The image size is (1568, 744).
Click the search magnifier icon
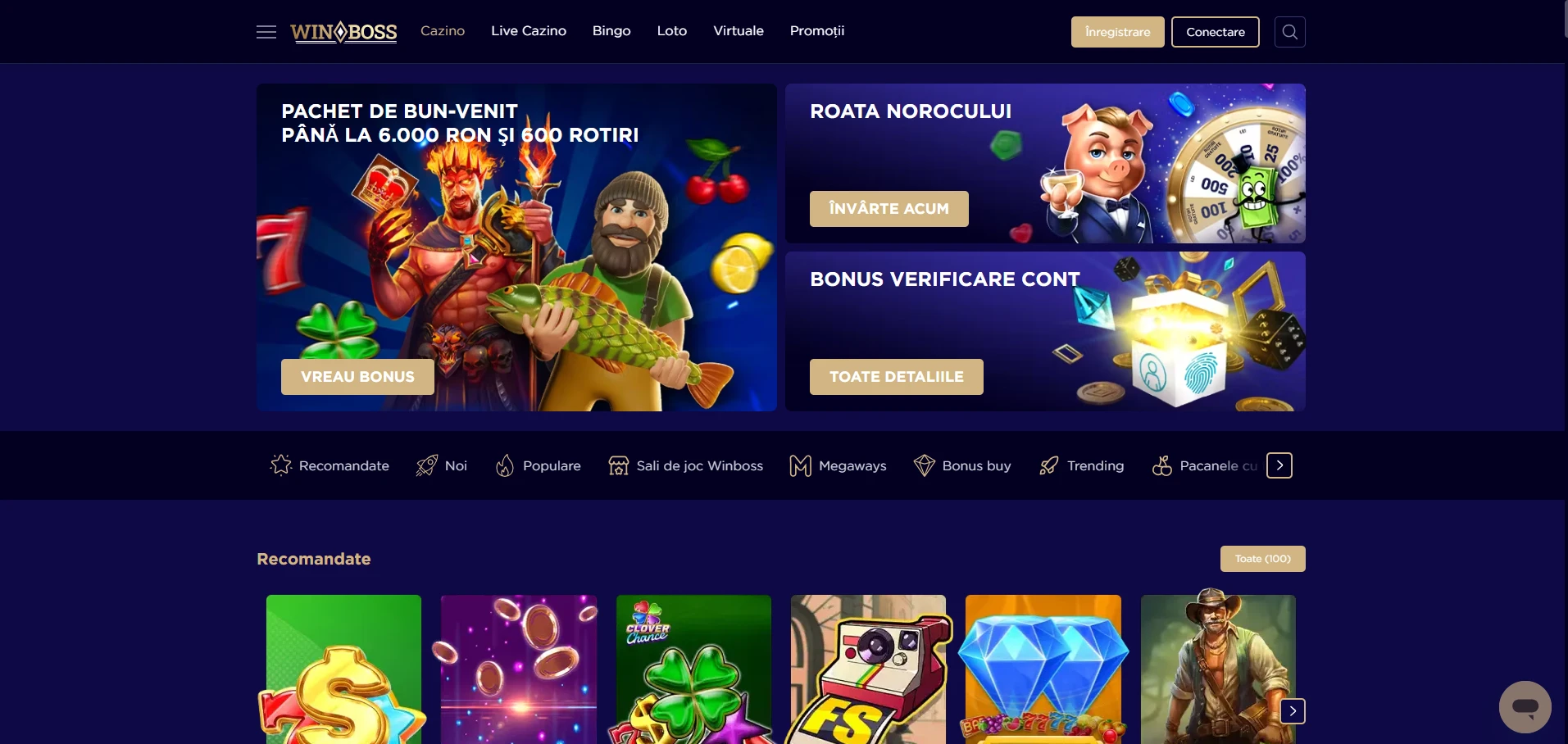[1289, 32]
